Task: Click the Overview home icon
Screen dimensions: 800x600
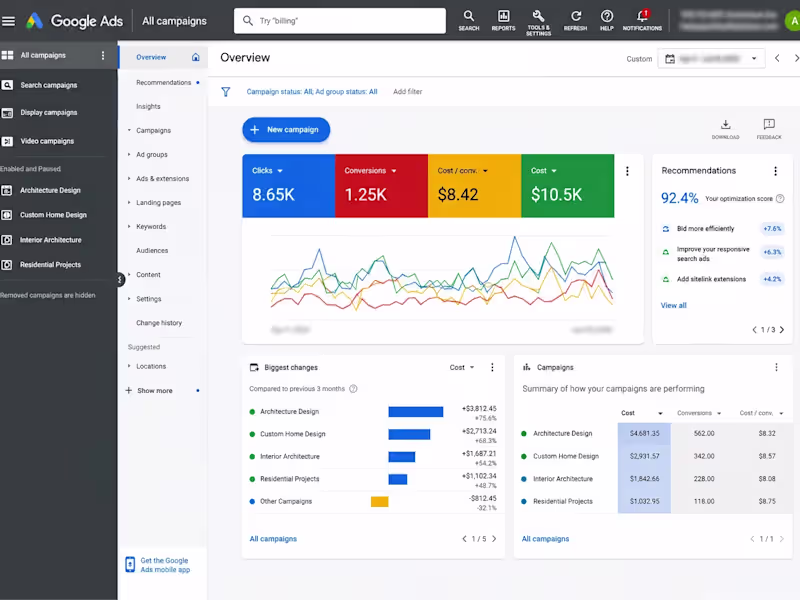Action: tap(195, 57)
